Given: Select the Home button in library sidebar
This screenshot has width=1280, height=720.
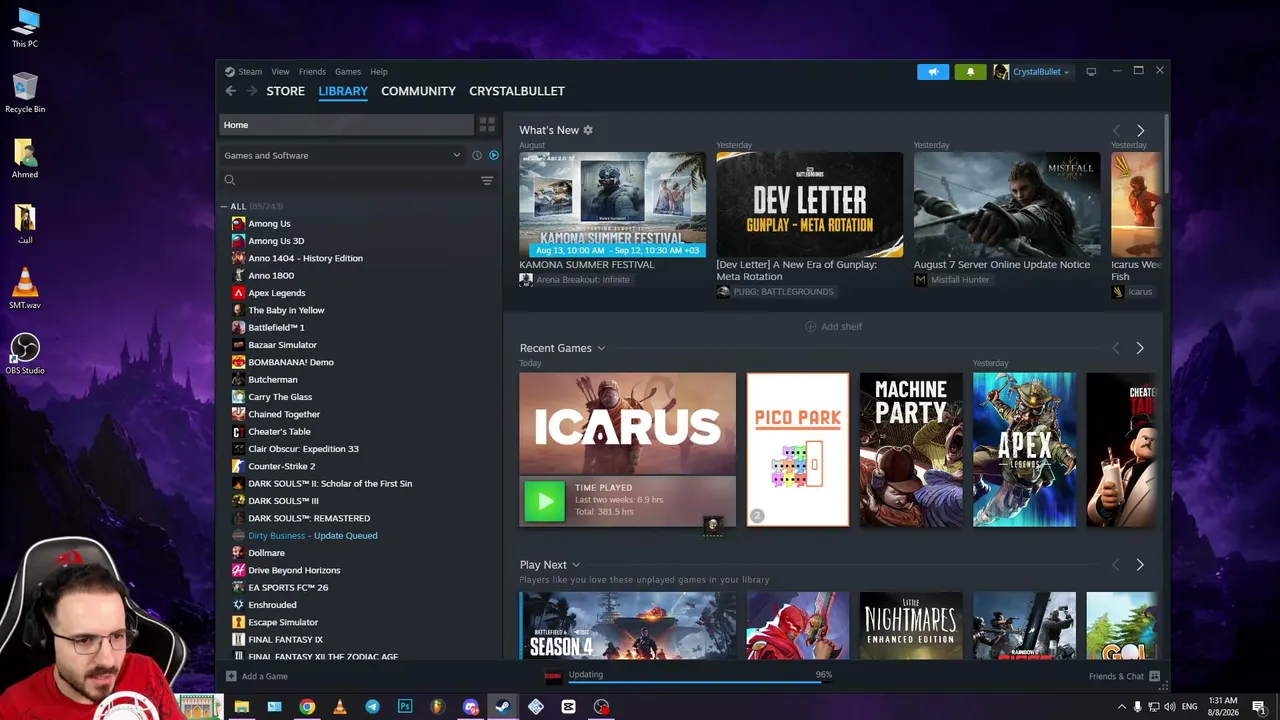Looking at the screenshot, I should tap(346, 125).
